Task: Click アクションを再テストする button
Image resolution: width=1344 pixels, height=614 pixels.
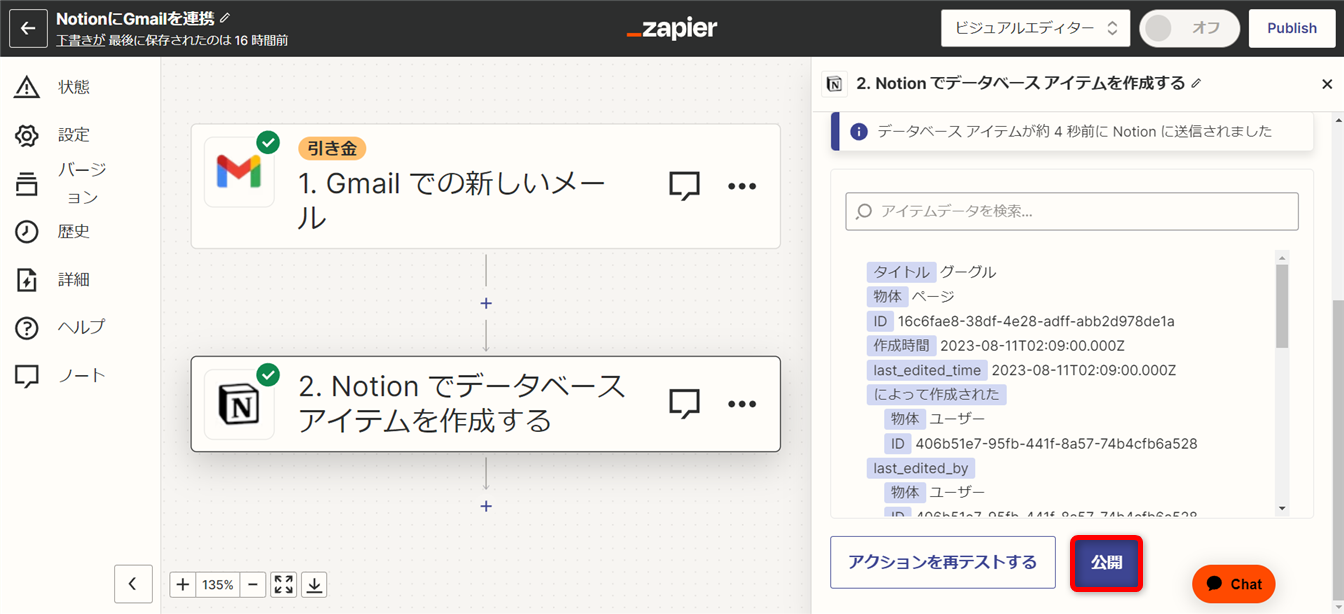Action: pos(942,563)
